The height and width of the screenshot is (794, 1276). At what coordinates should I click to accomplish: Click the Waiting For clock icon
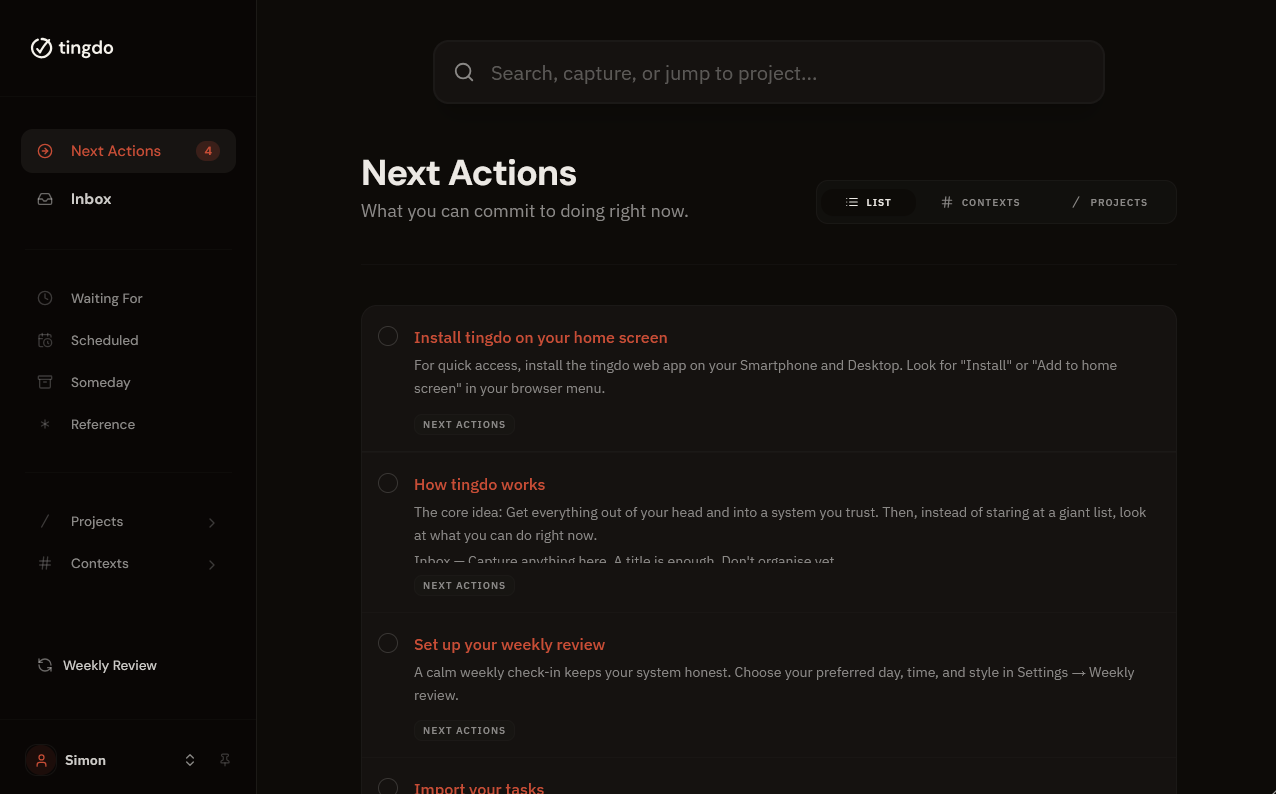[45, 298]
